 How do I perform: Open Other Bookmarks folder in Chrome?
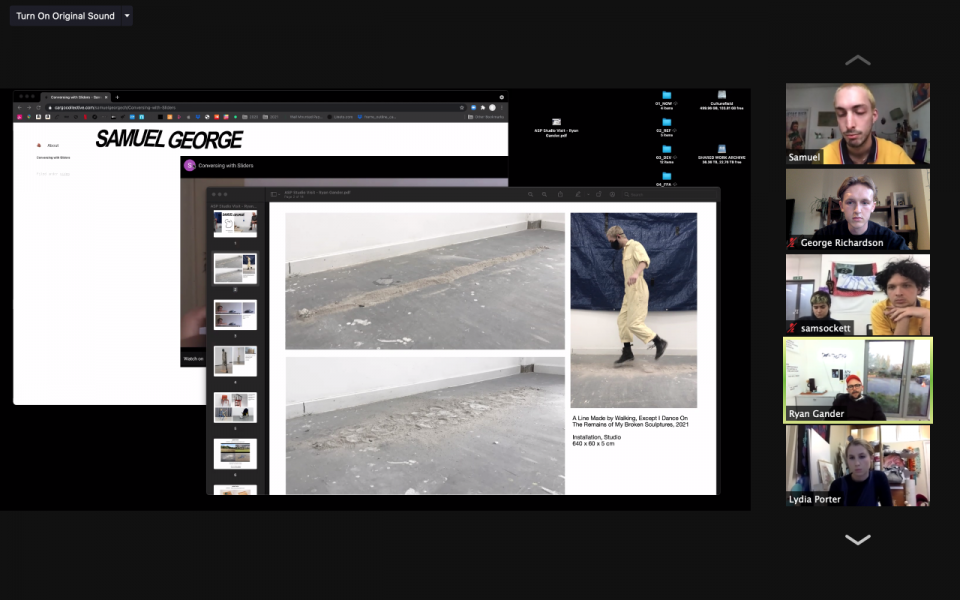[486, 116]
